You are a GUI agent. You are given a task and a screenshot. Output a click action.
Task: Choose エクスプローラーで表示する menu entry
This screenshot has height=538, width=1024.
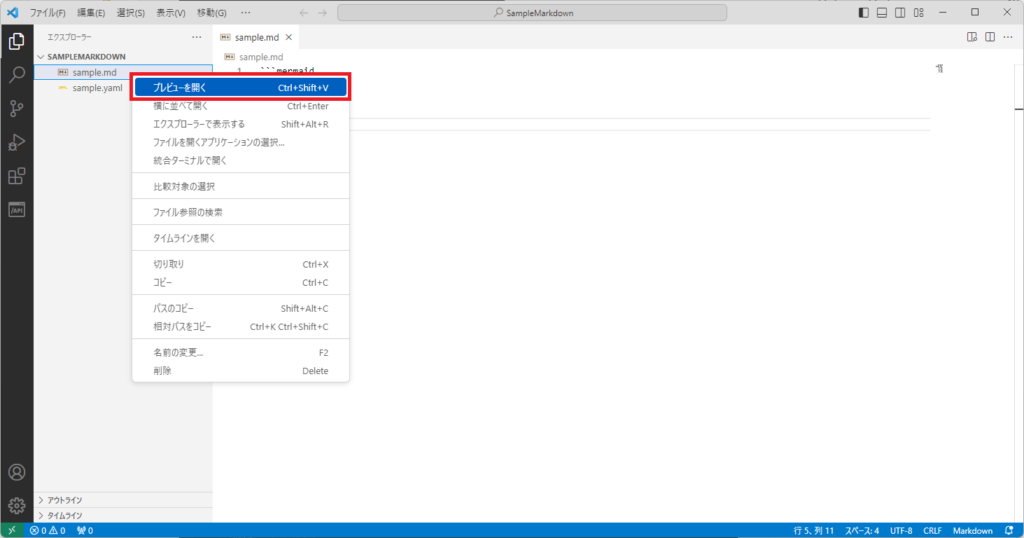click(240, 124)
